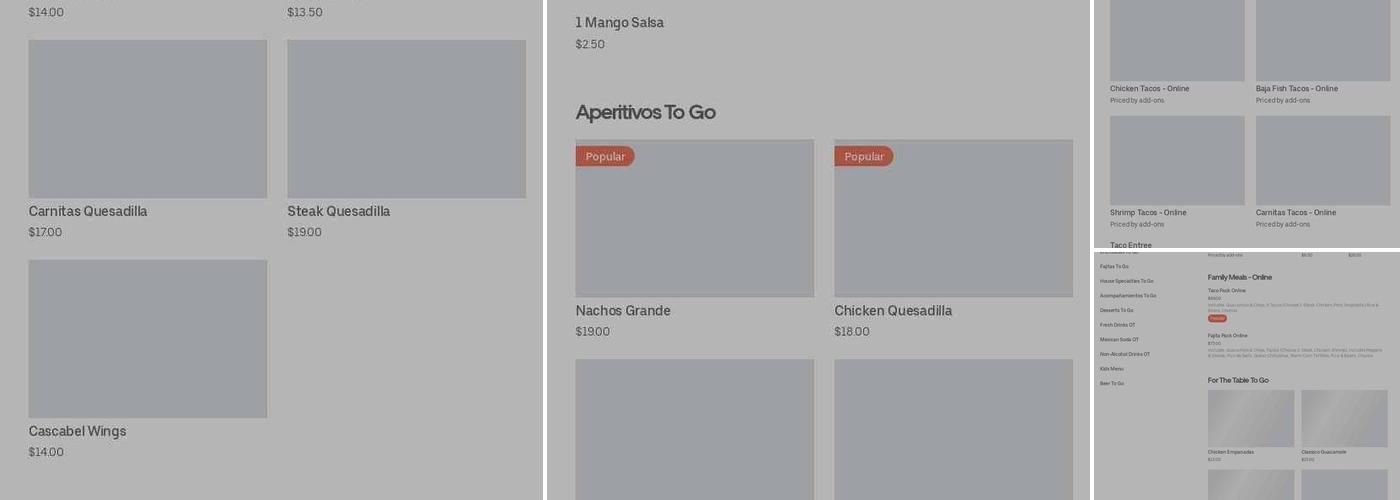
Task: Click the Chicken Empanadas image
Action: click(1250, 418)
